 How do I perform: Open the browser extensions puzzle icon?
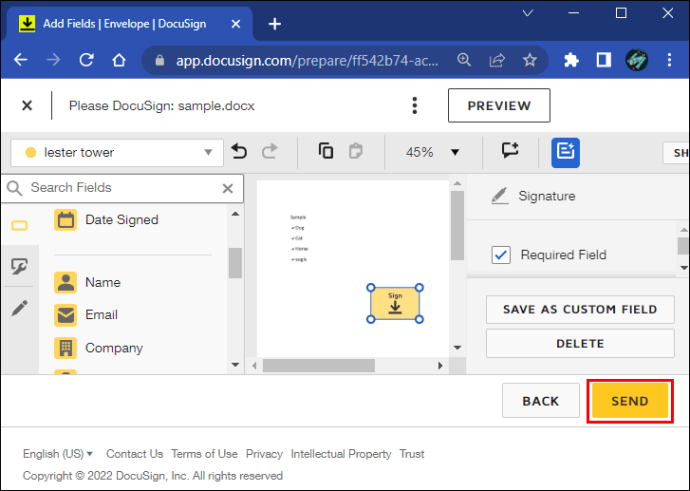[571, 59]
